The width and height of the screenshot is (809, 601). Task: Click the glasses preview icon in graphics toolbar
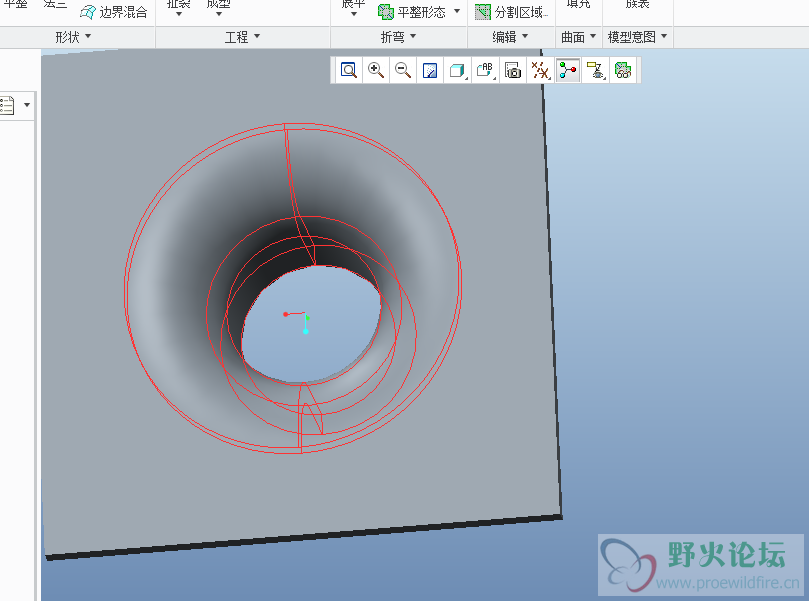tap(623, 70)
